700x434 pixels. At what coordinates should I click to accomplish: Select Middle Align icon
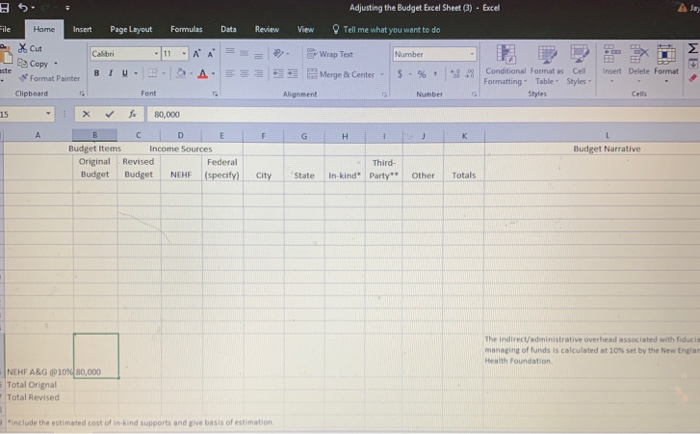click(244, 54)
